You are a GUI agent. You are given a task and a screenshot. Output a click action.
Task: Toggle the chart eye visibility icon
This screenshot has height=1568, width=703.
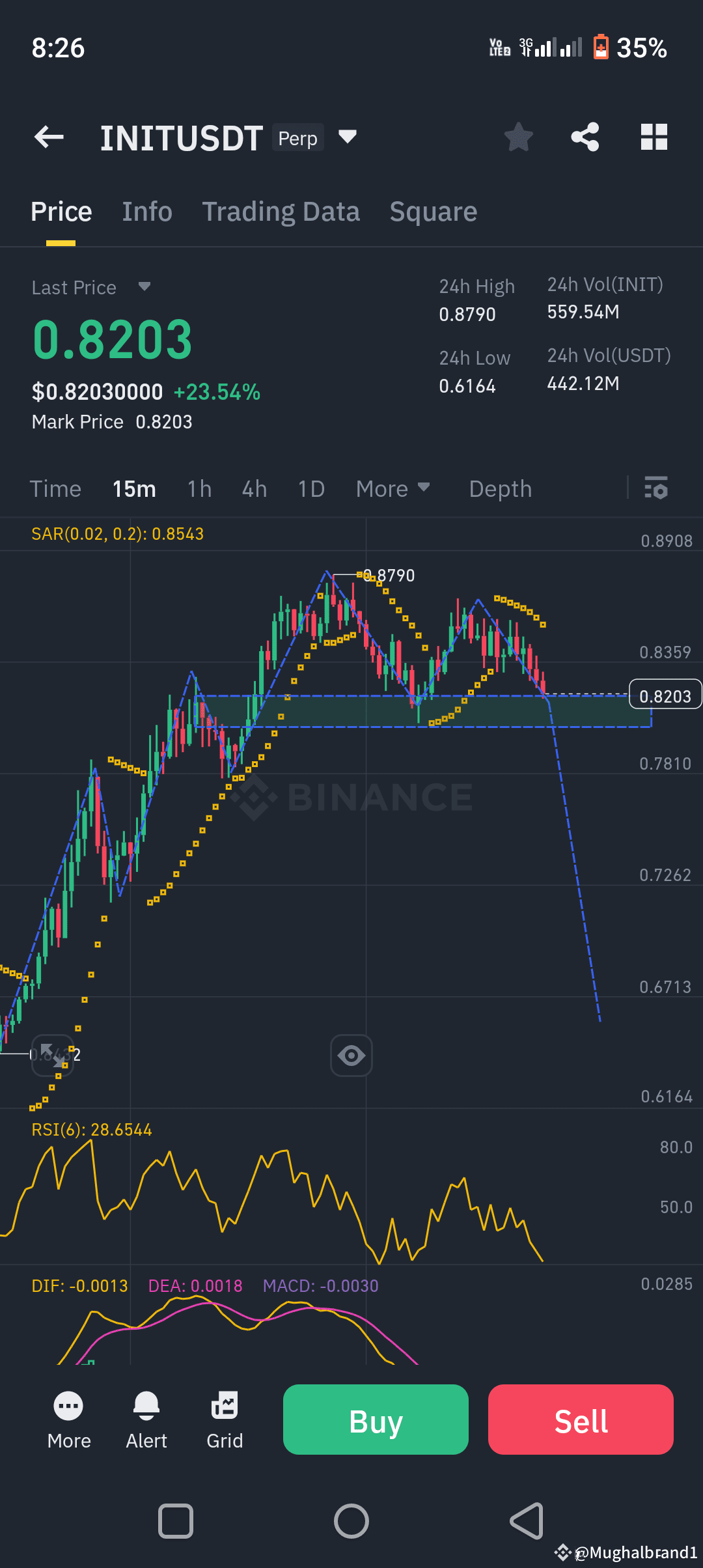351,1056
